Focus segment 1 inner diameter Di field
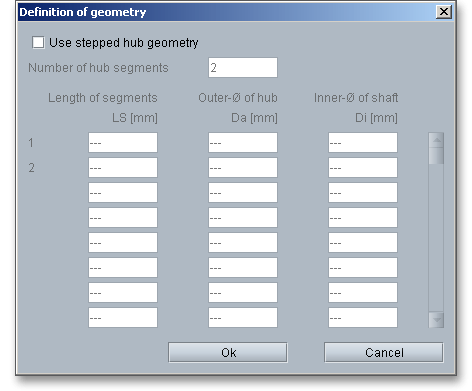Screen dimensions: 472x391 tap(363, 143)
